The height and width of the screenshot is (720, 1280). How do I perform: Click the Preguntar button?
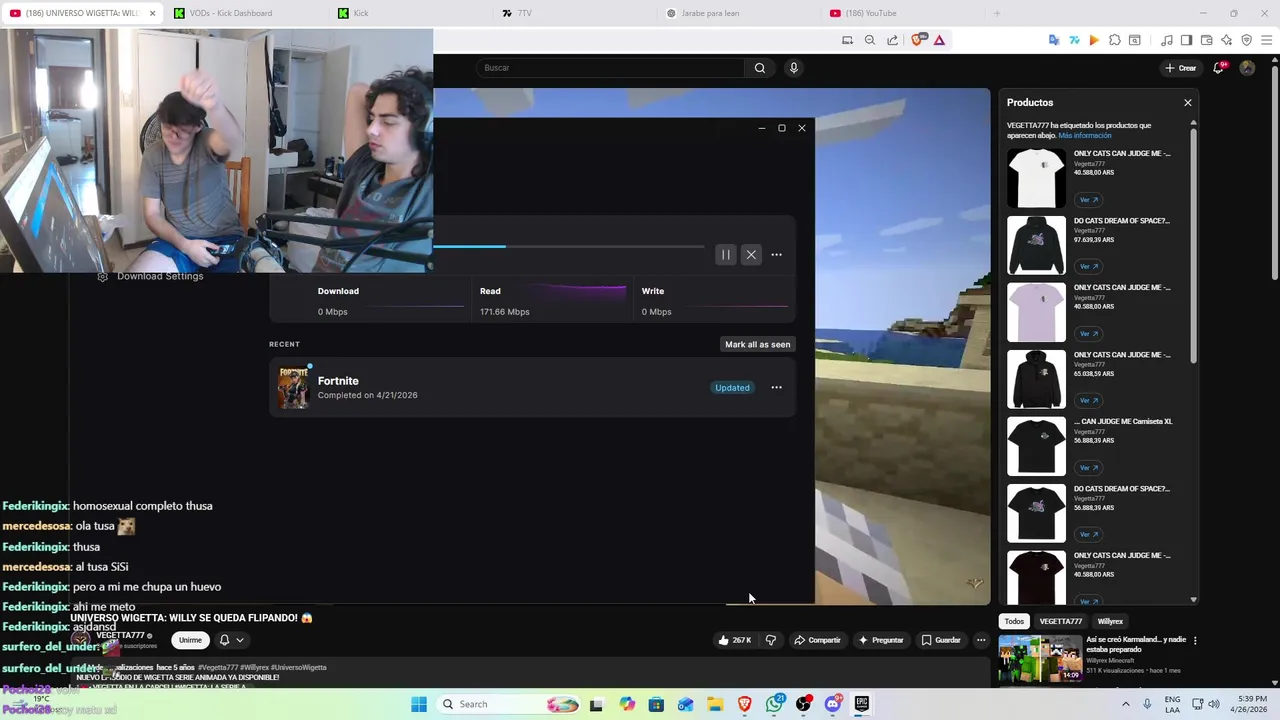(881, 640)
